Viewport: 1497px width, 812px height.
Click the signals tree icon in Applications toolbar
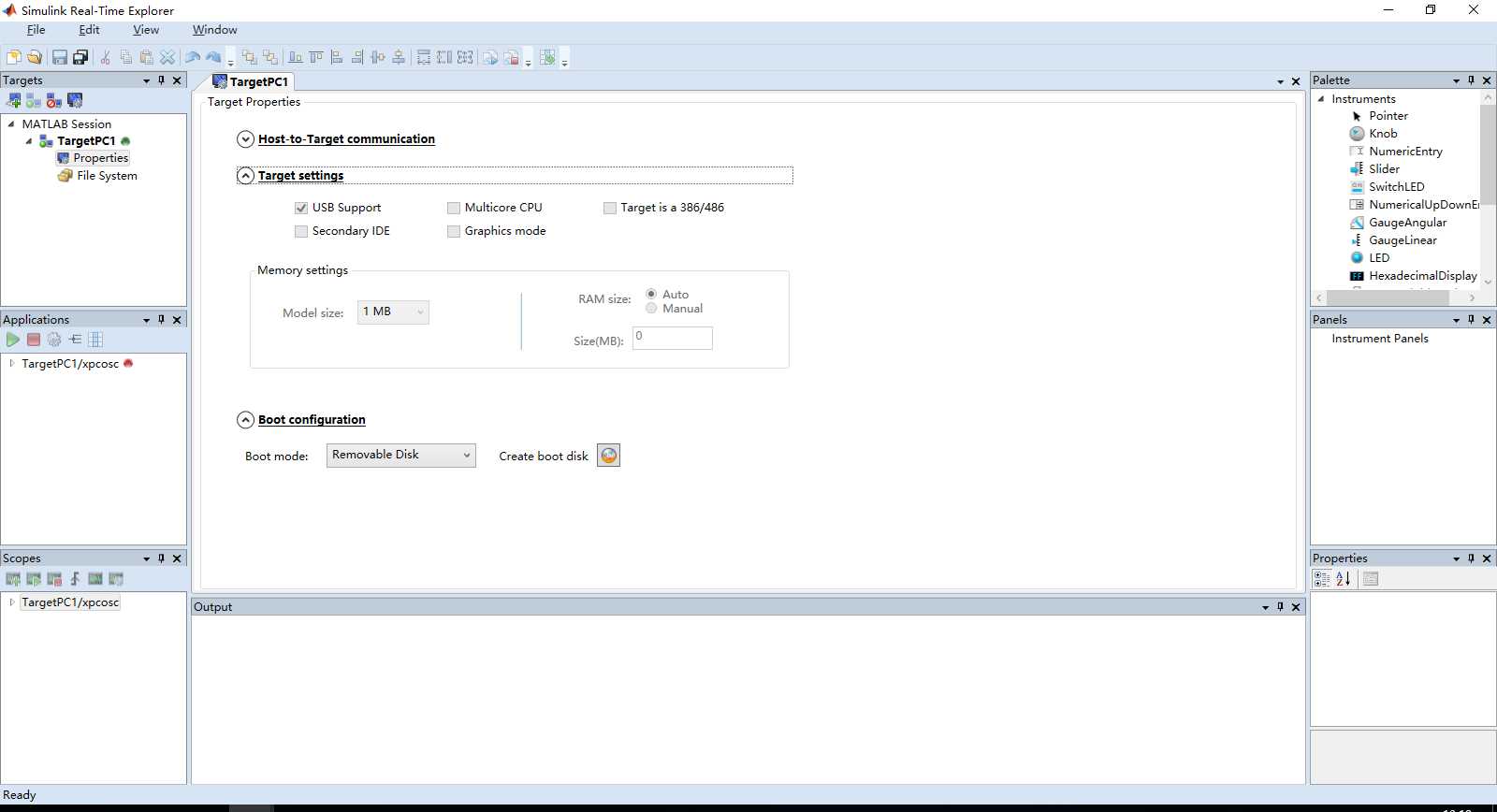tap(75, 340)
